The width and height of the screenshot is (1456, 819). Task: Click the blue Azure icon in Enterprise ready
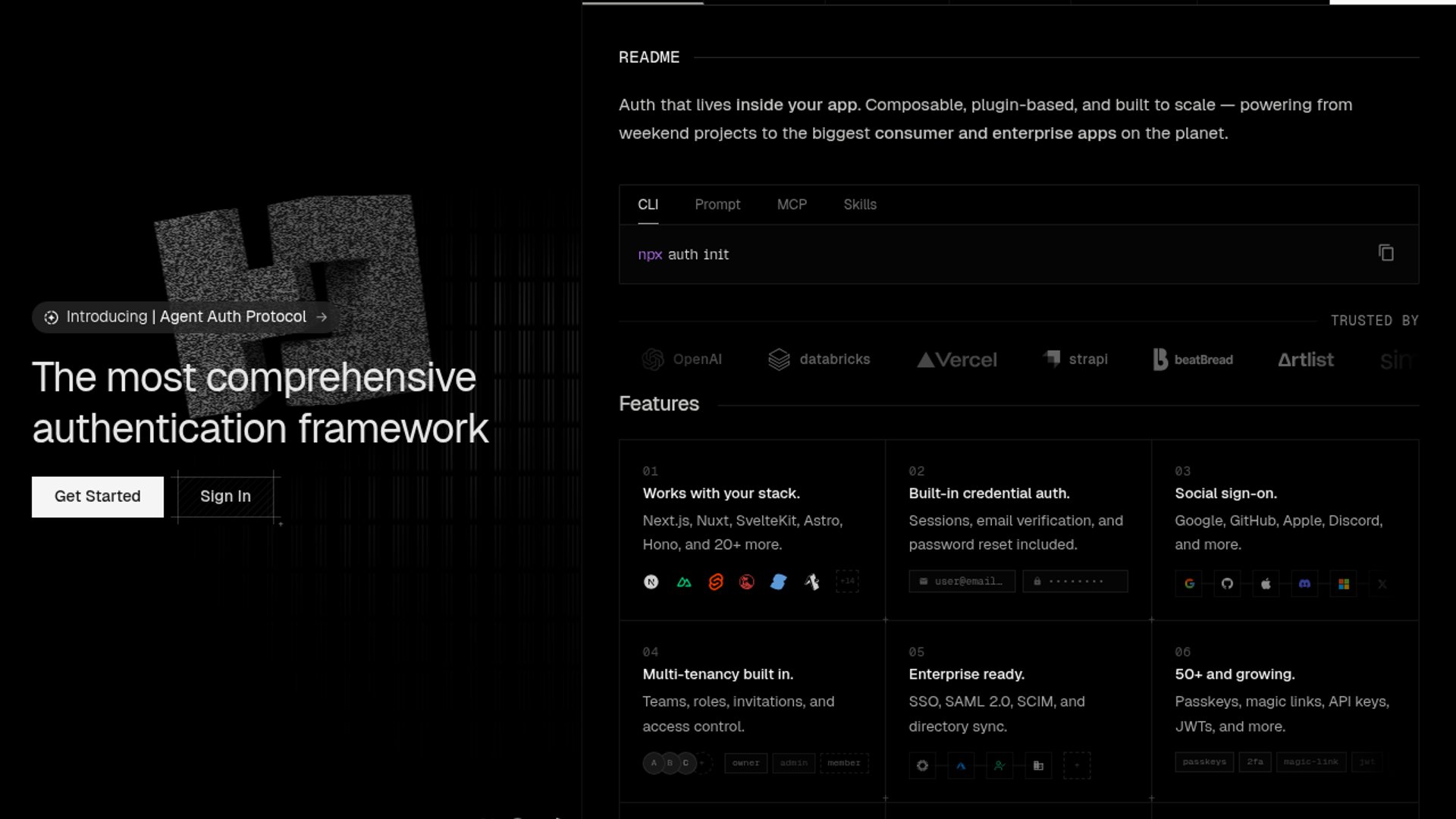click(x=961, y=766)
